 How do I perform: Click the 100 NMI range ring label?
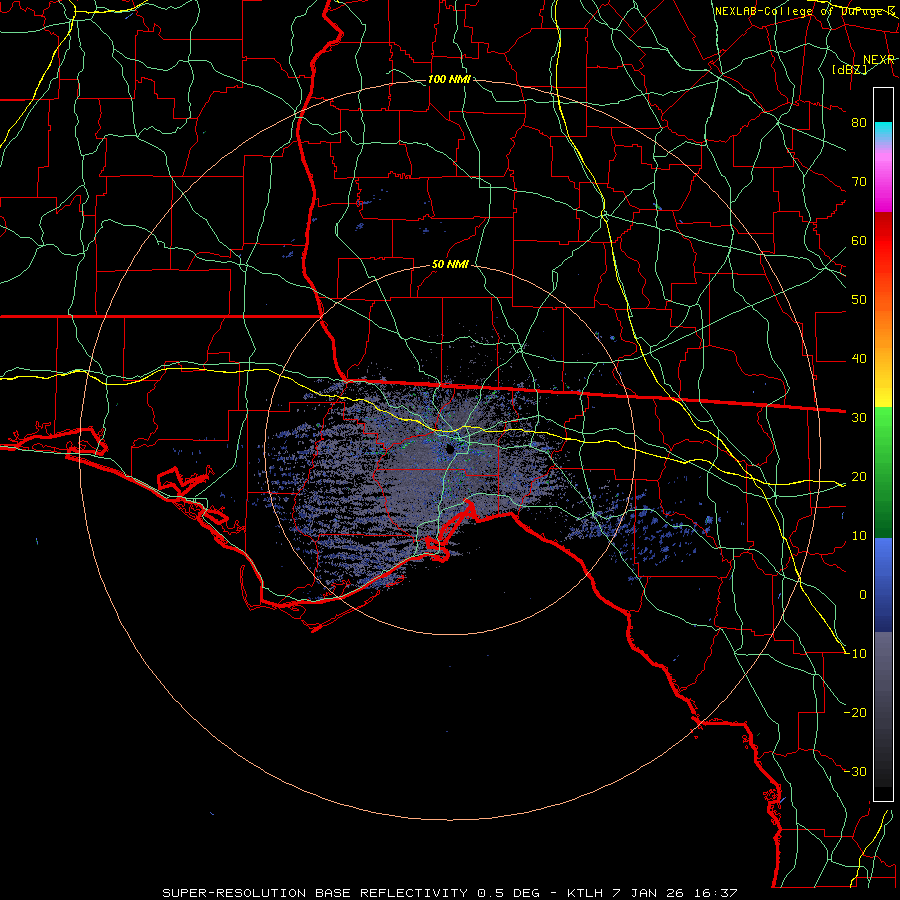tap(449, 79)
